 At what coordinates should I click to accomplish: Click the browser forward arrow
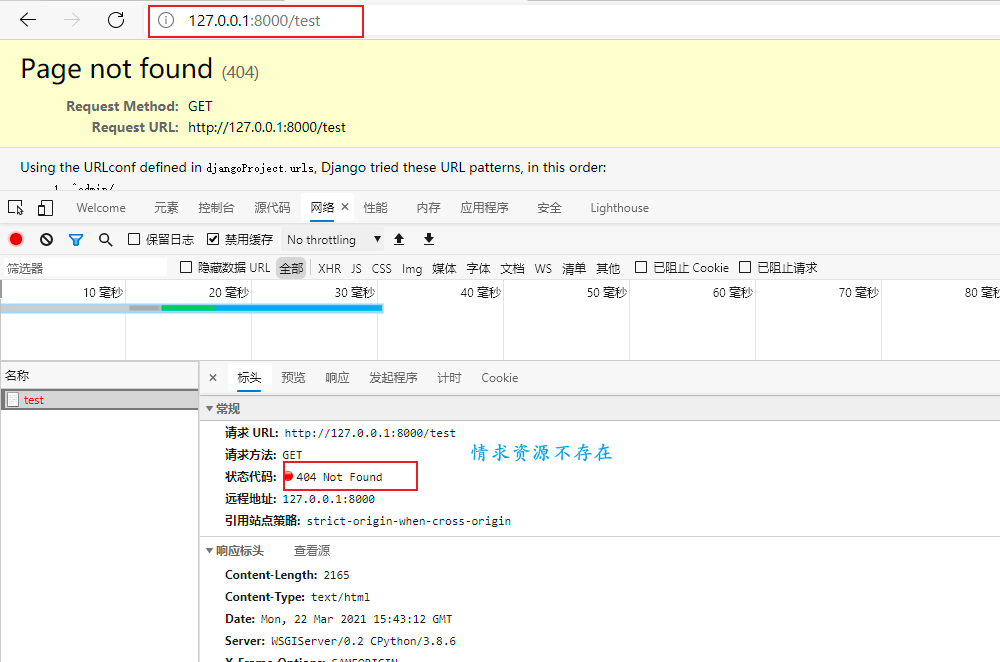coord(72,20)
